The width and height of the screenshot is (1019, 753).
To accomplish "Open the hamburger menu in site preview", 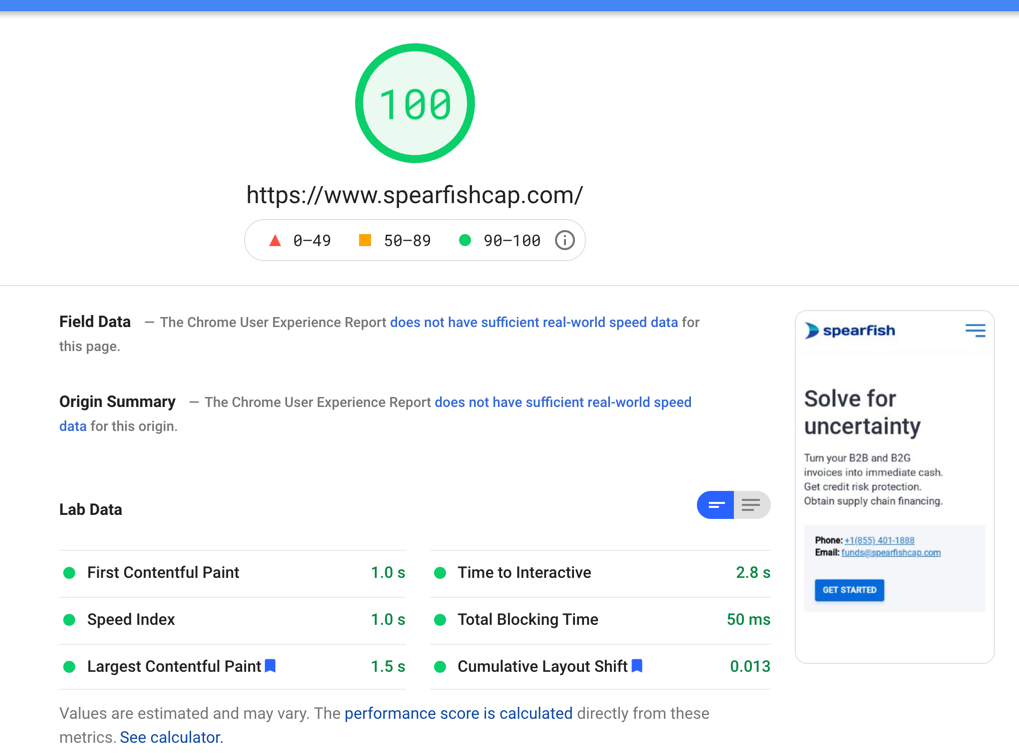I will click(975, 330).
